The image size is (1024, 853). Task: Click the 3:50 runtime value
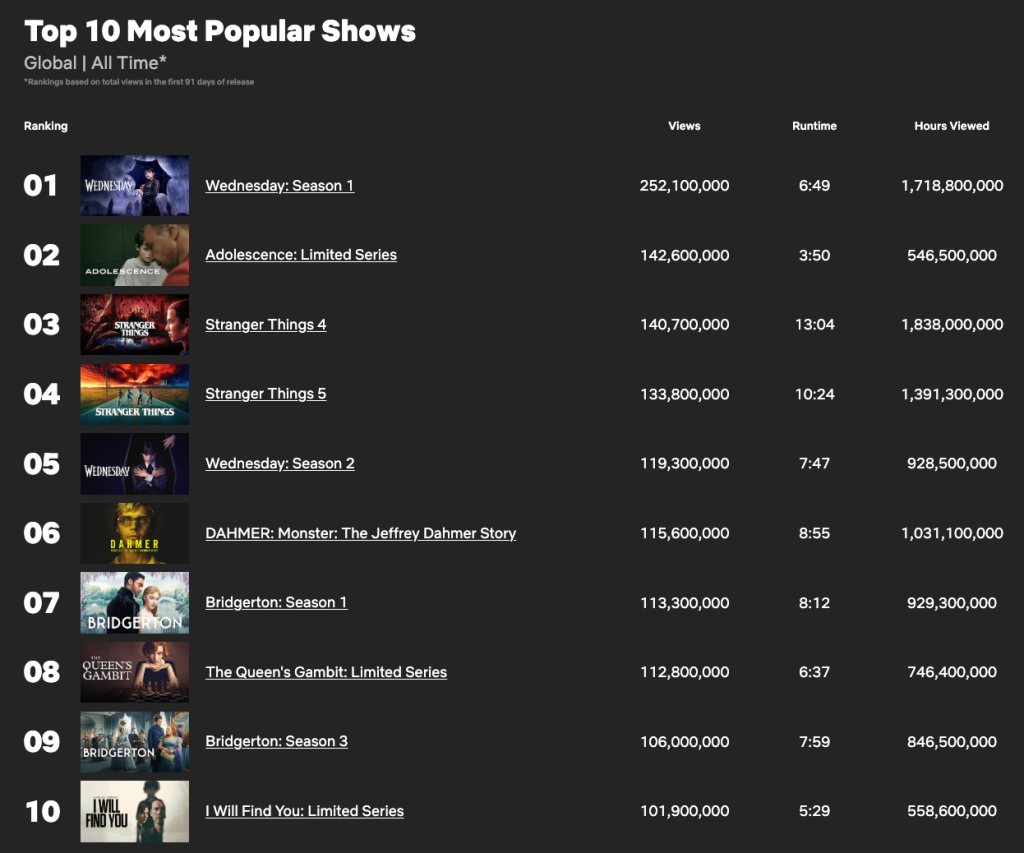[x=814, y=255]
